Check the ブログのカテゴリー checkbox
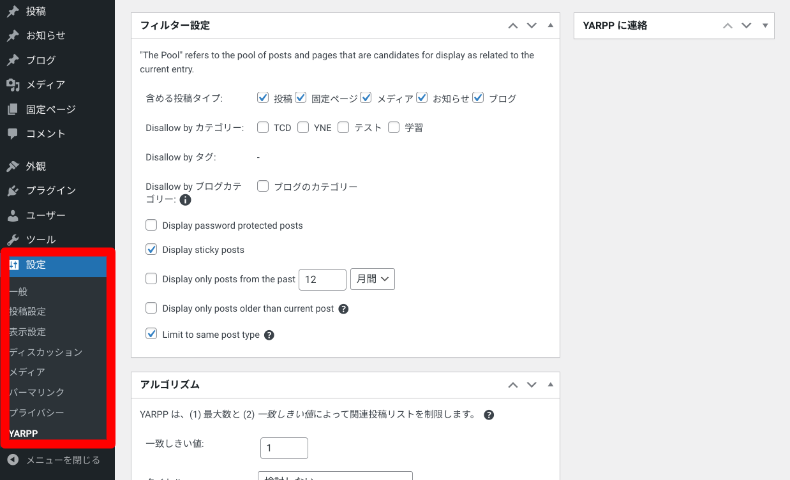 coord(262,186)
